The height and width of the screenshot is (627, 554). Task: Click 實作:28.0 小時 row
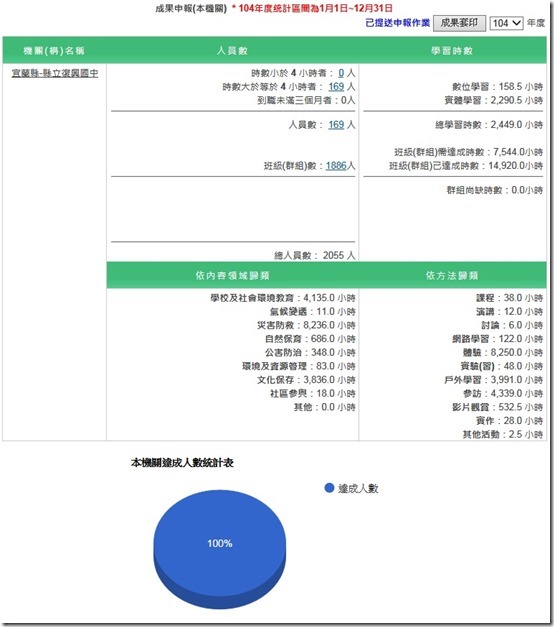point(509,421)
